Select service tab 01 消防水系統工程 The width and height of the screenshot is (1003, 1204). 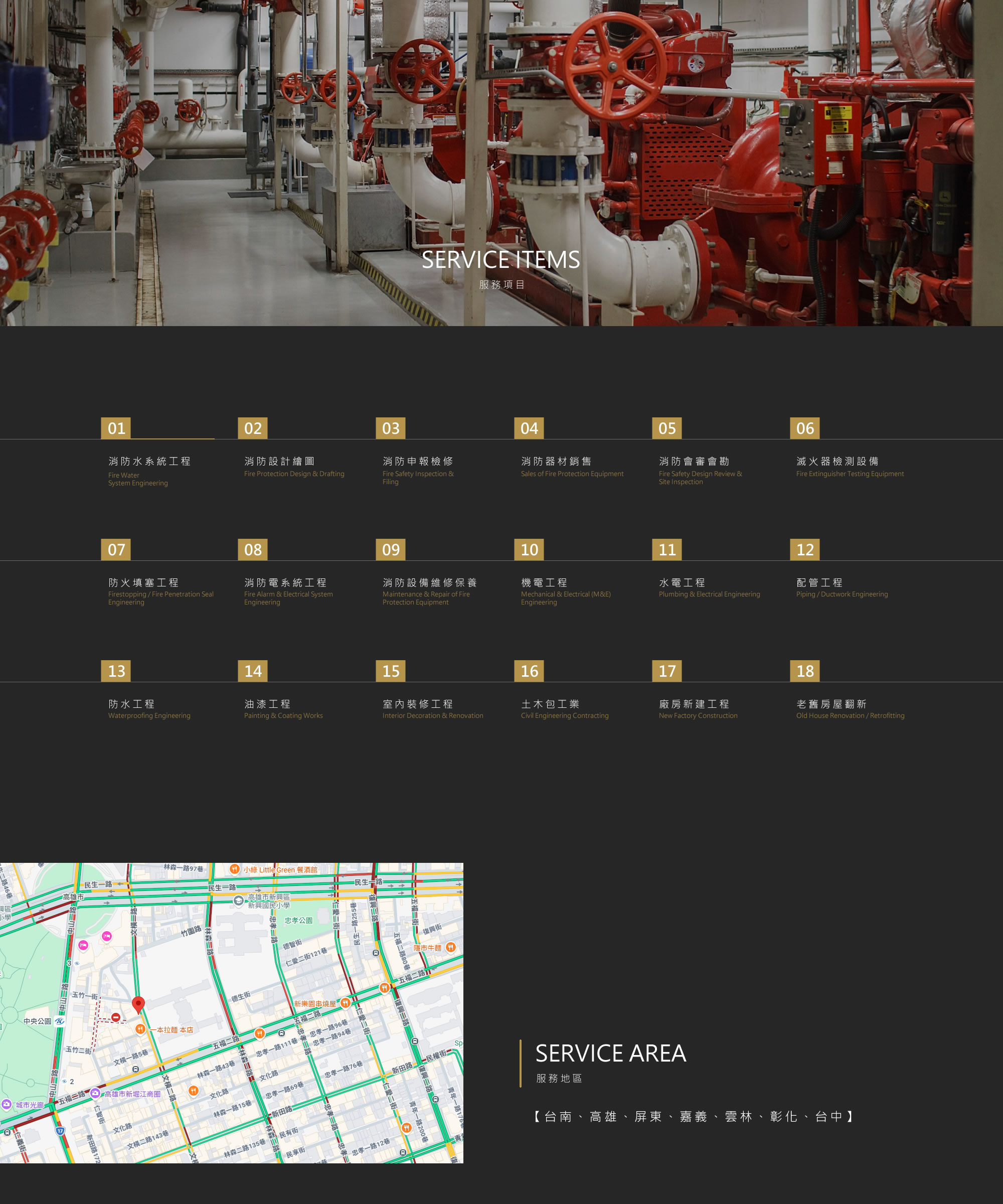(149, 462)
